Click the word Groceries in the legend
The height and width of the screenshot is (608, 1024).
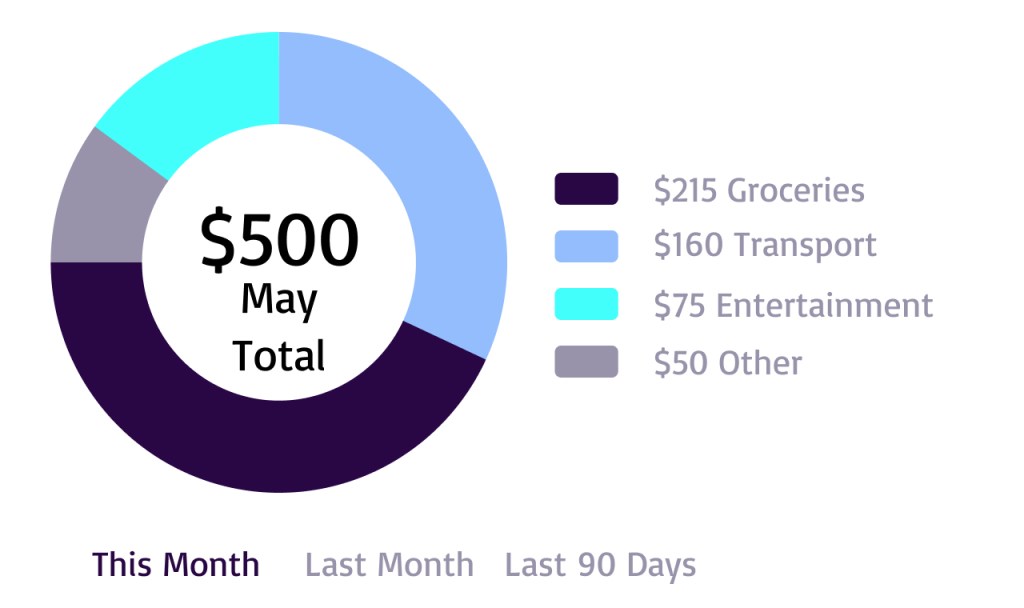click(796, 190)
